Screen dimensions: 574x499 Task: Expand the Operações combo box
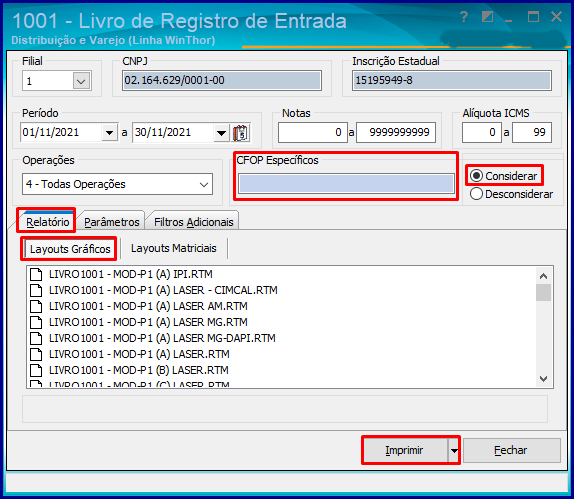(x=204, y=184)
